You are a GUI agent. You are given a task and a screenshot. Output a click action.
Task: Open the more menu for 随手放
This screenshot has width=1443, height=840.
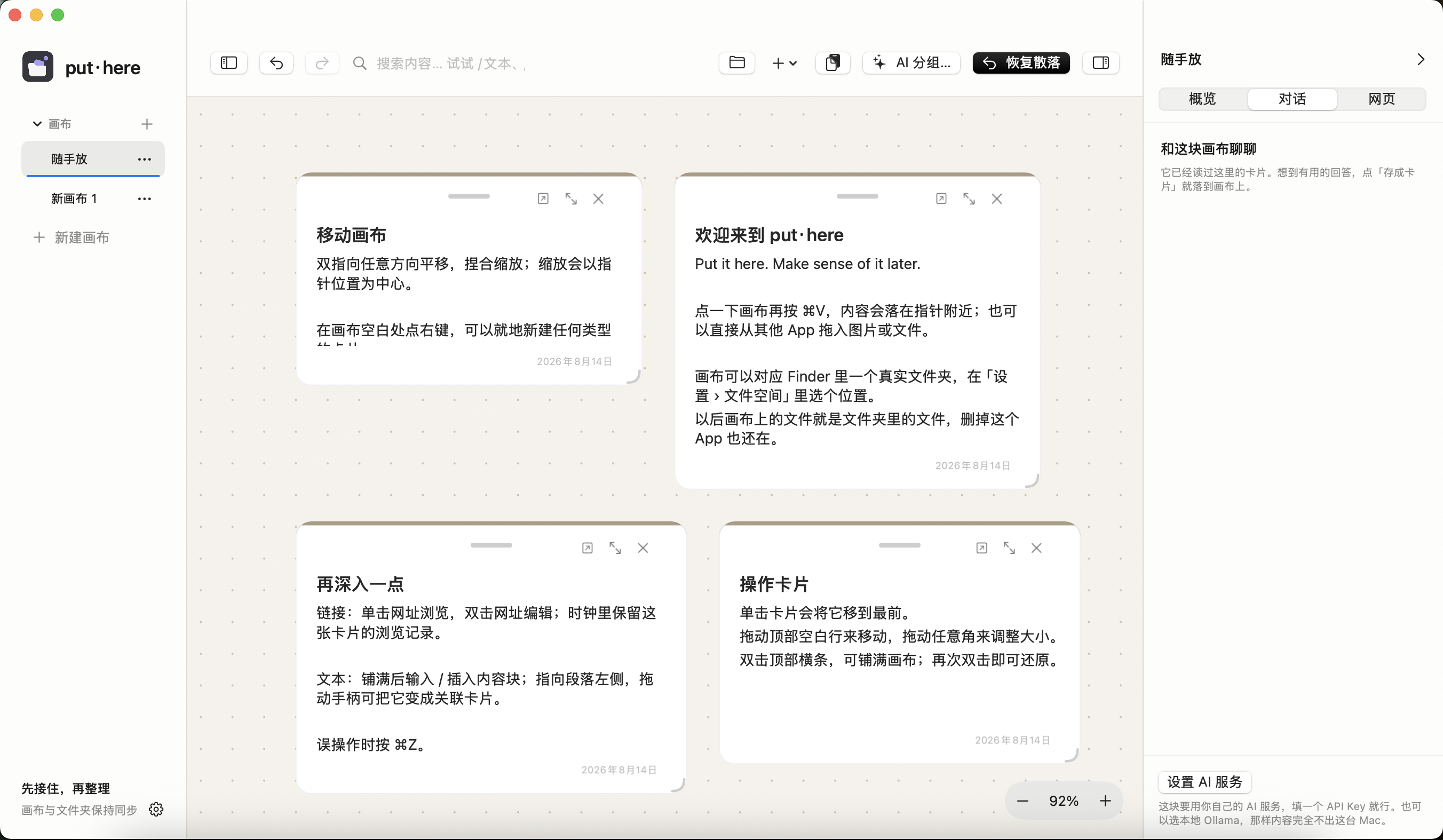[144, 159]
